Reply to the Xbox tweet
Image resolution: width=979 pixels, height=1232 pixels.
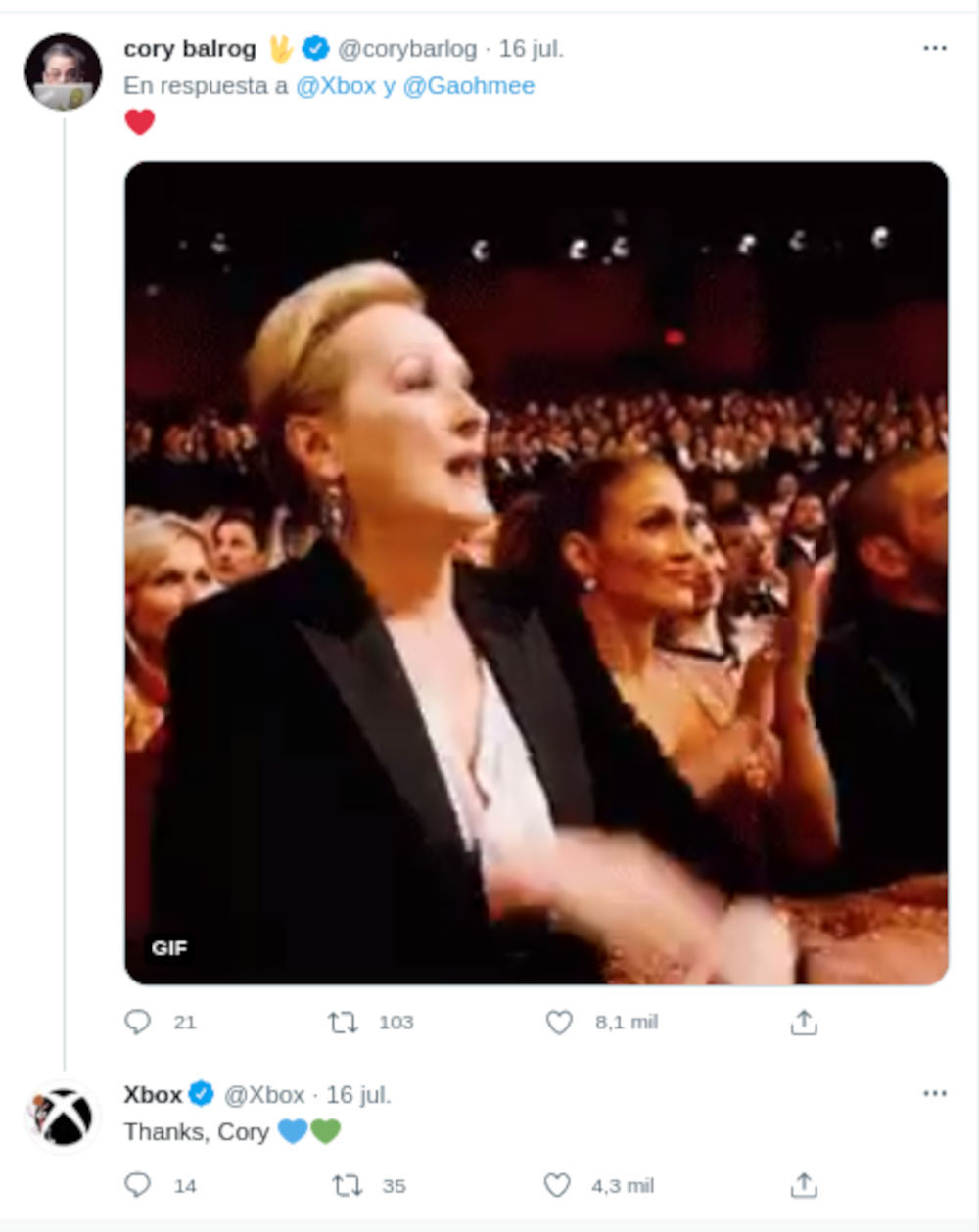coord(138,1186)
